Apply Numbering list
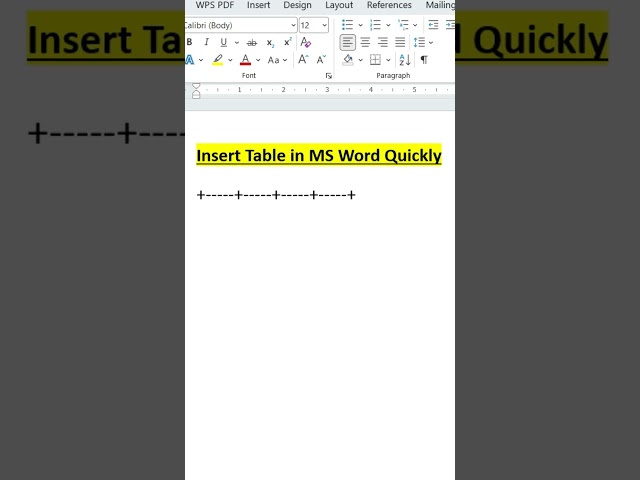The width and height of the screenshot is (640, 480). (375, 25)
